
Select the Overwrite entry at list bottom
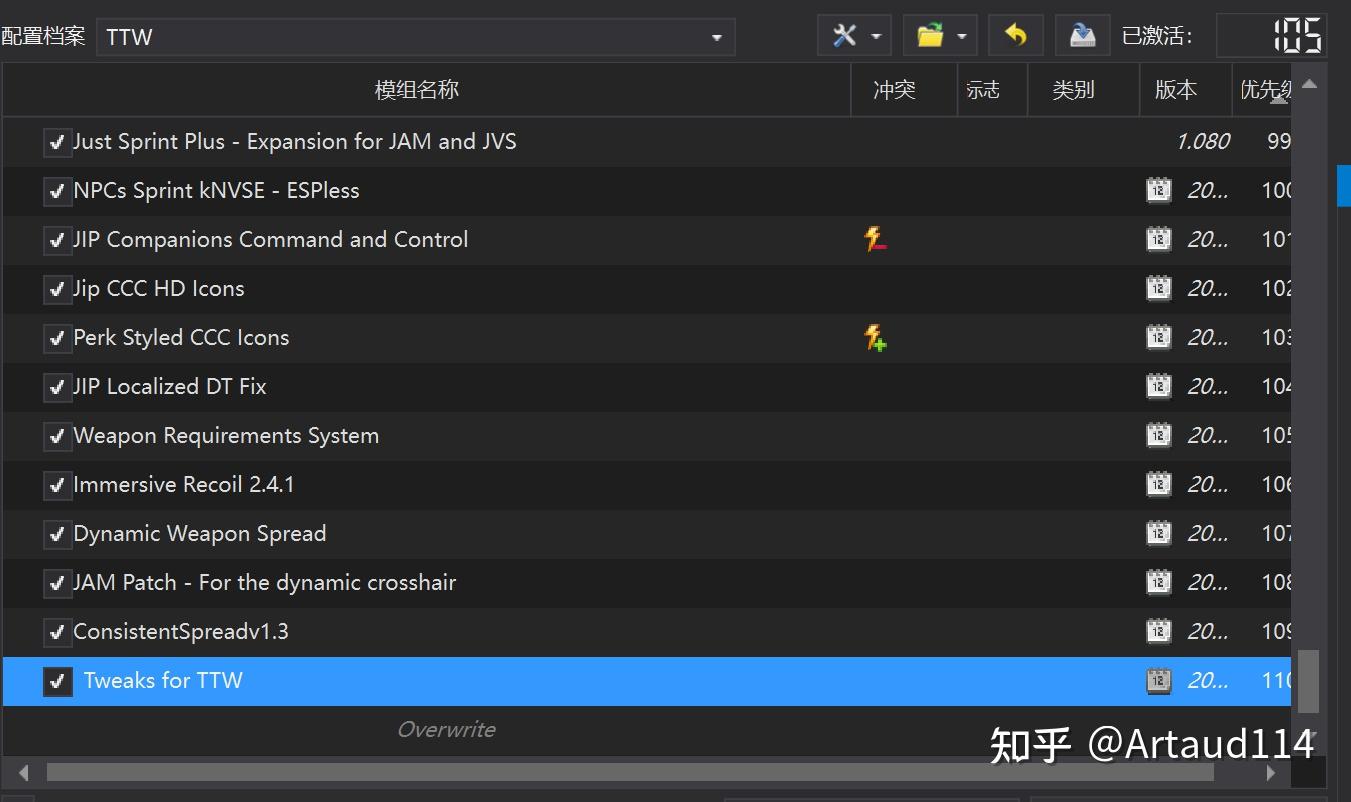pyautogui.click(x=447, y=729)
